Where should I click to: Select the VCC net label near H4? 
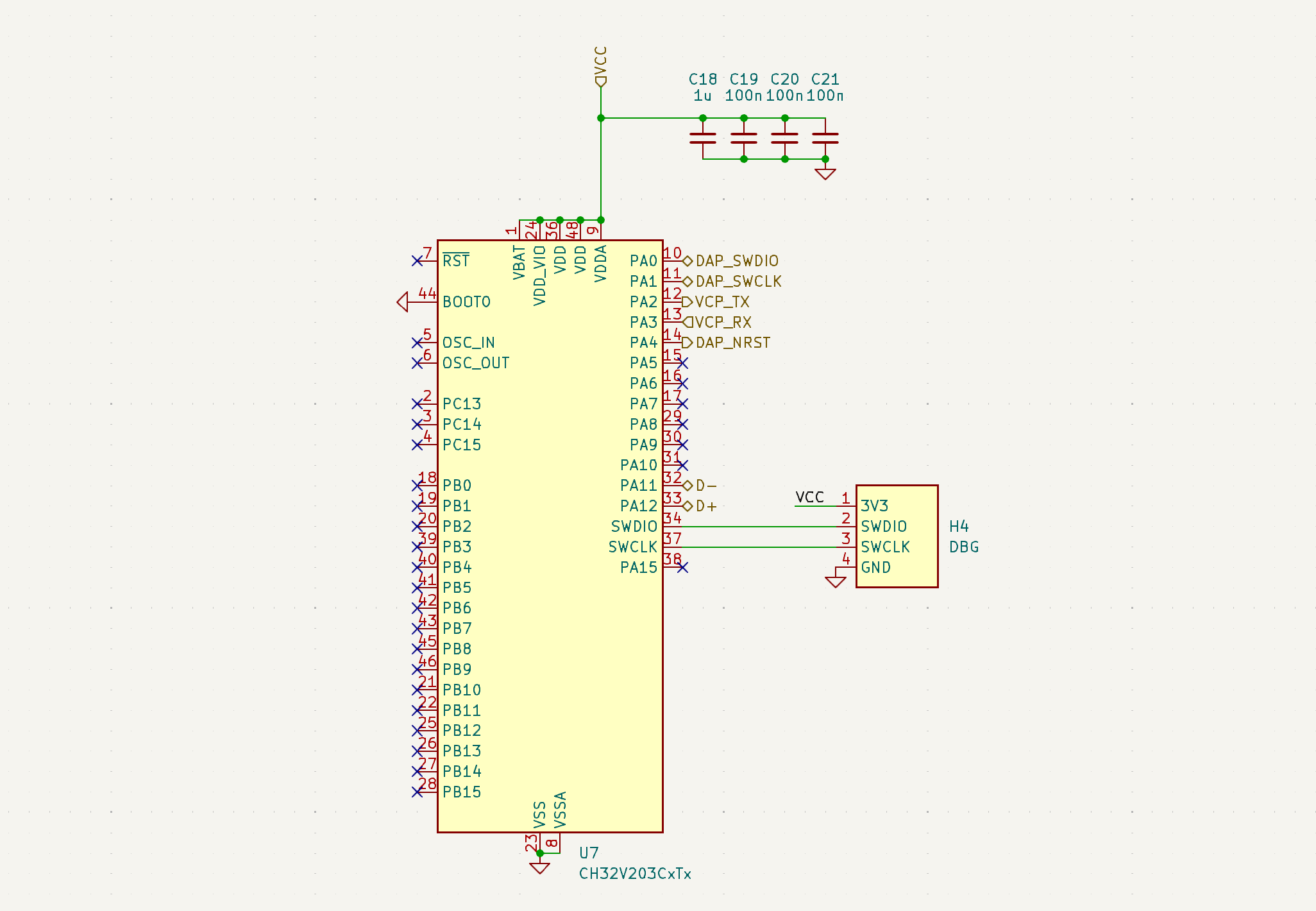[x=809, y=497]
